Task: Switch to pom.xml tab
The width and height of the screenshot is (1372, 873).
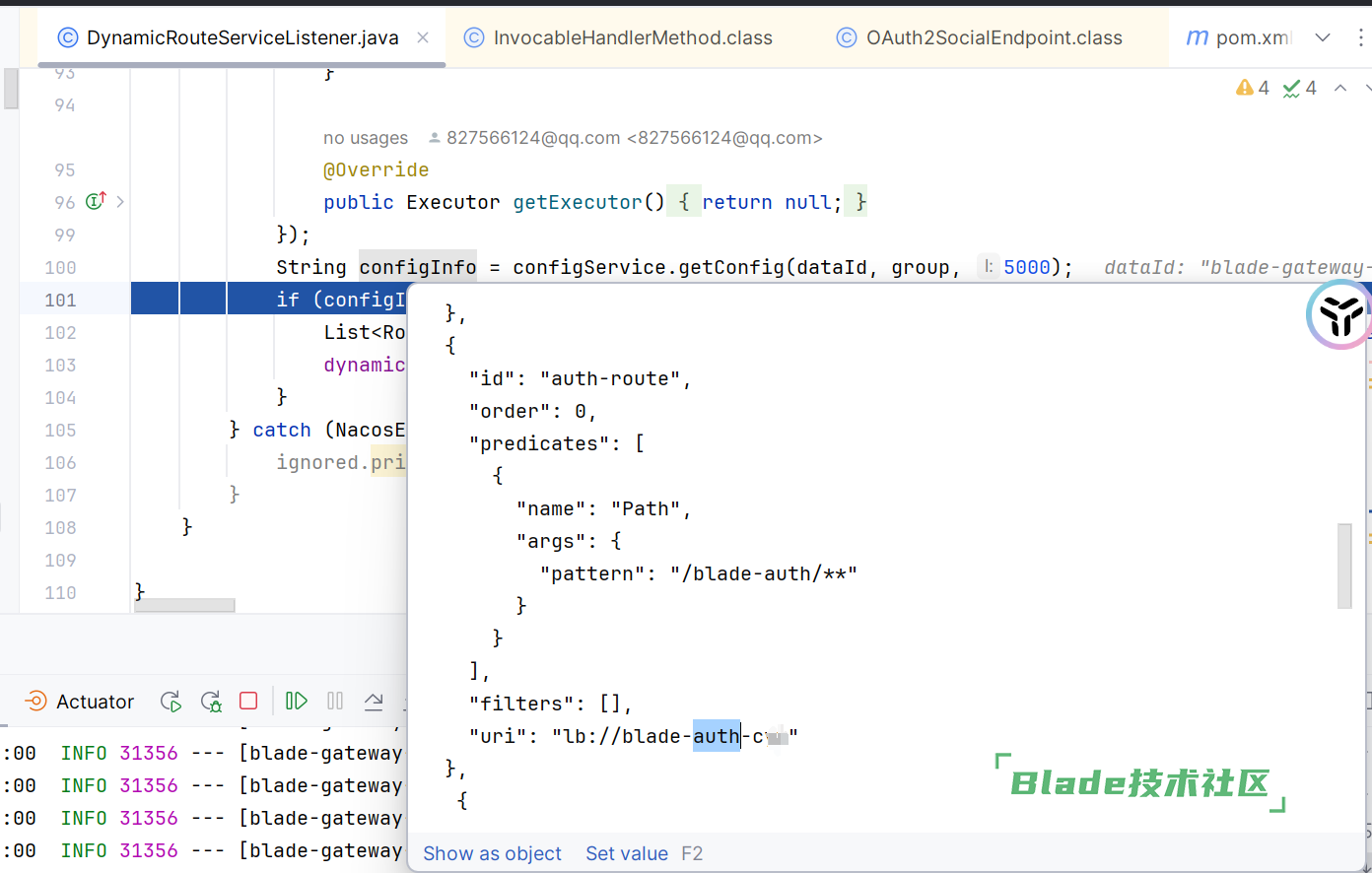Action: 1238,37
